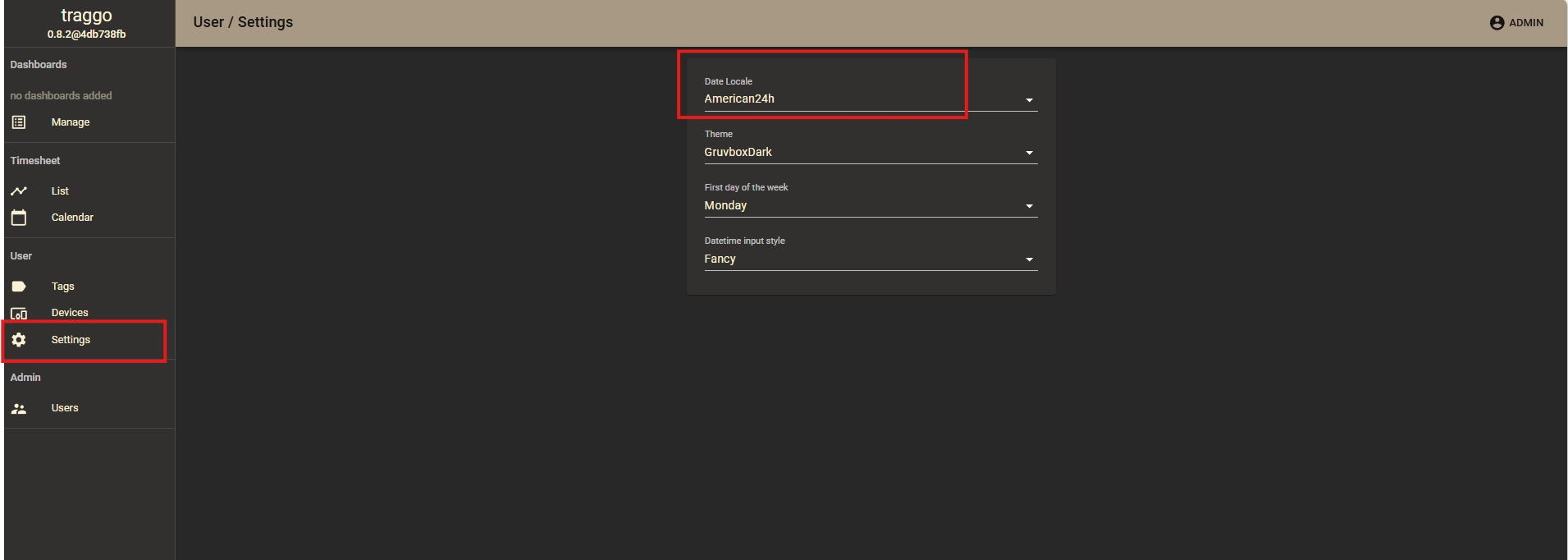Click the Users people icon under Admin
The height and width of the screenshot is (560, 1568).
pyautogui.click(x=19, y=408)
